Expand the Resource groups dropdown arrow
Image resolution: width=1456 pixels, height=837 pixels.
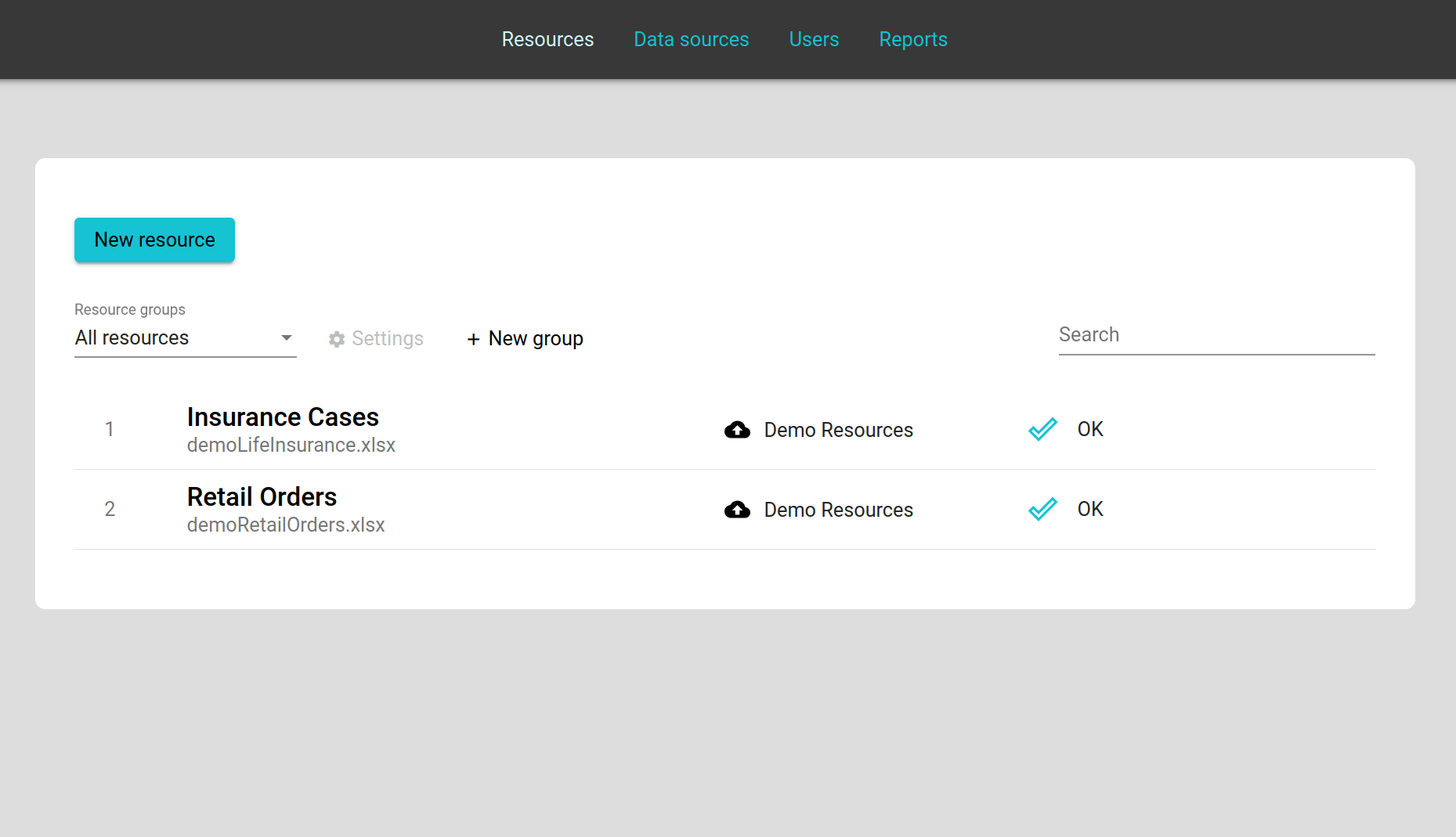tap(287, 337)
